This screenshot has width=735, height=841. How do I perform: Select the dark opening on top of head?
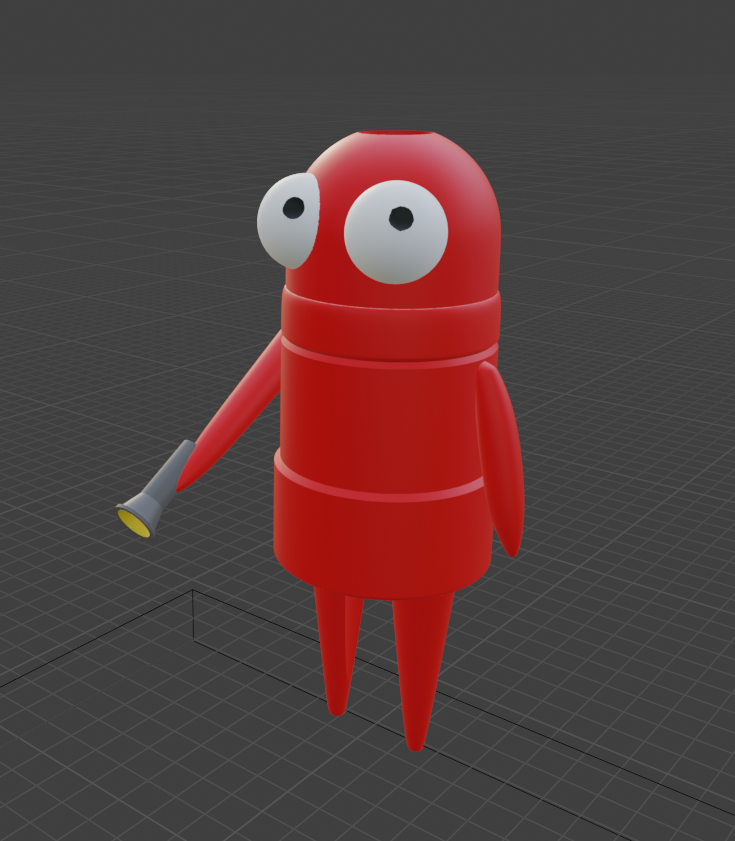[x=396, y=132]
